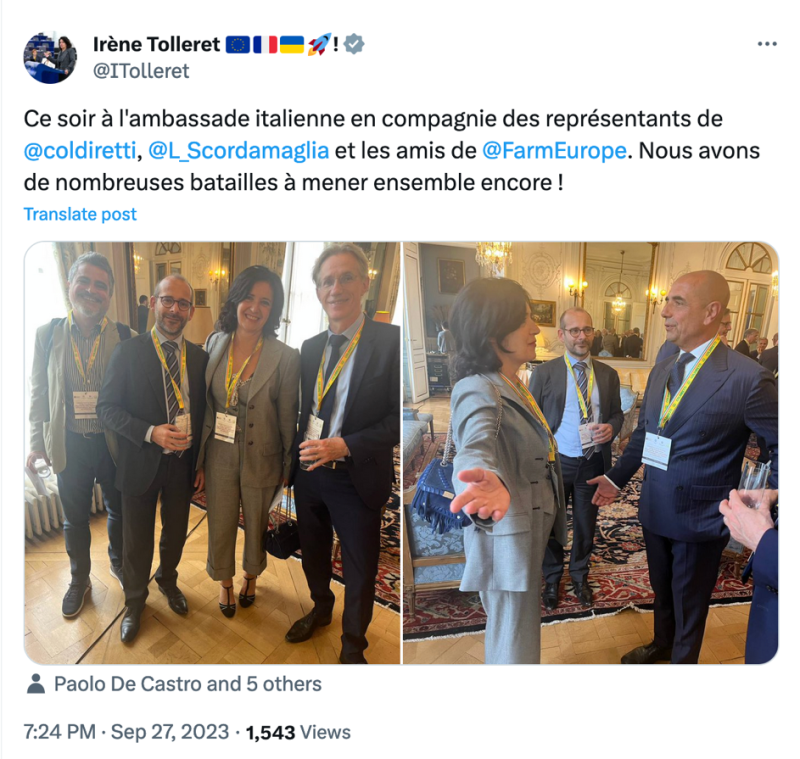The width and height of the screenshot is (800, 759).
Task: Open the @L_Scordamaglia mention link
Action: click(x=238, y=150)
